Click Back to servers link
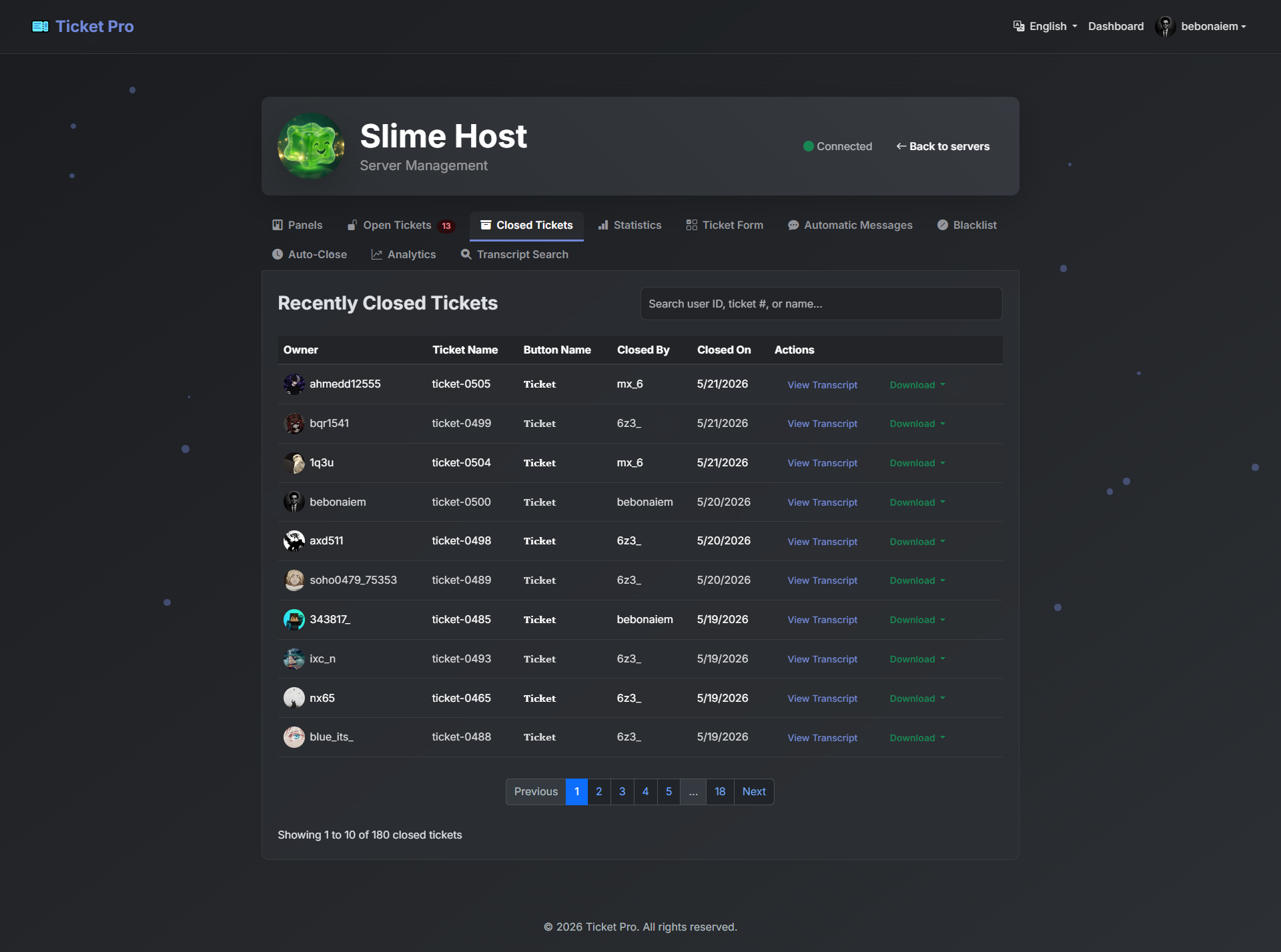1281x952 pixels. coord(943,146)
